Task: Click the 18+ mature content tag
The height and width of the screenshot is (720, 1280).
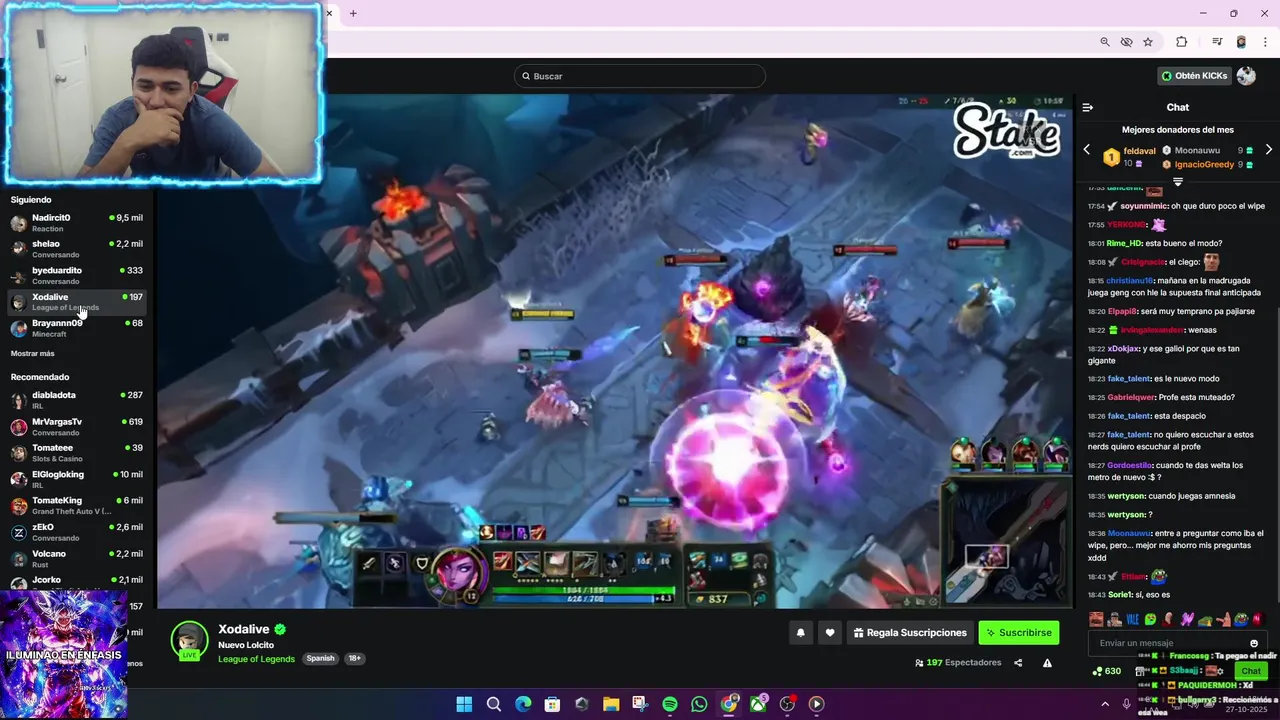Action: click(354, 659)
